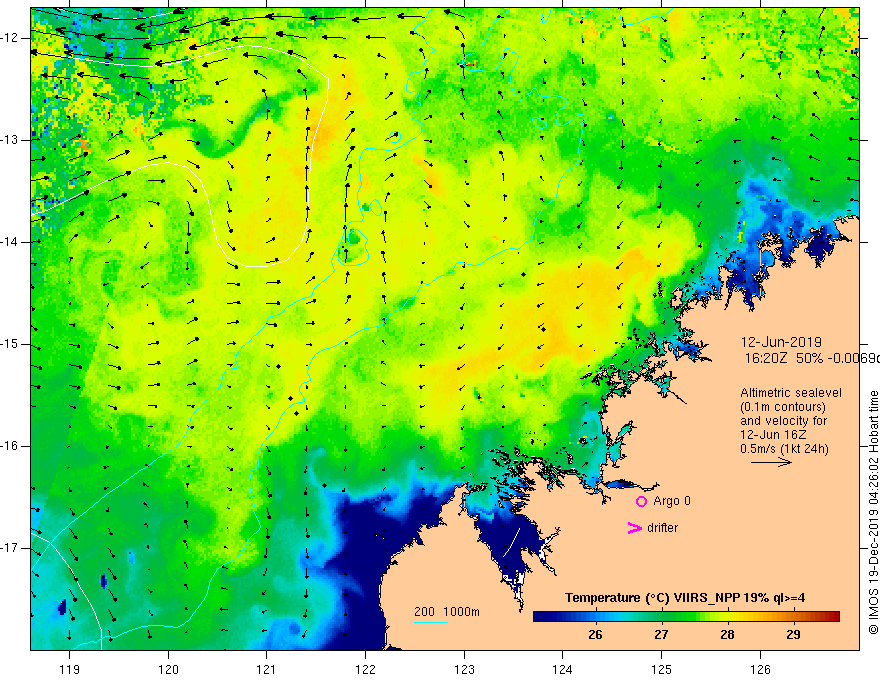Click the magenta Argo 0 circle marker
Screen dimensions: 880x680
tap(641, 501)
